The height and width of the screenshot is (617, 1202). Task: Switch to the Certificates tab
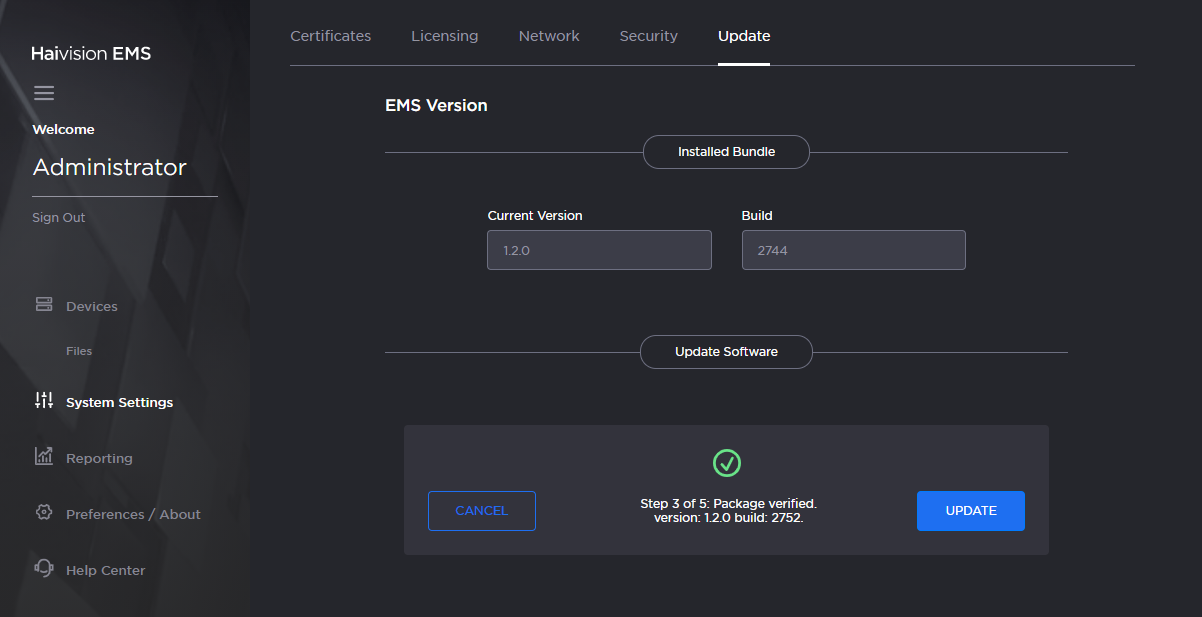point(330,35)
